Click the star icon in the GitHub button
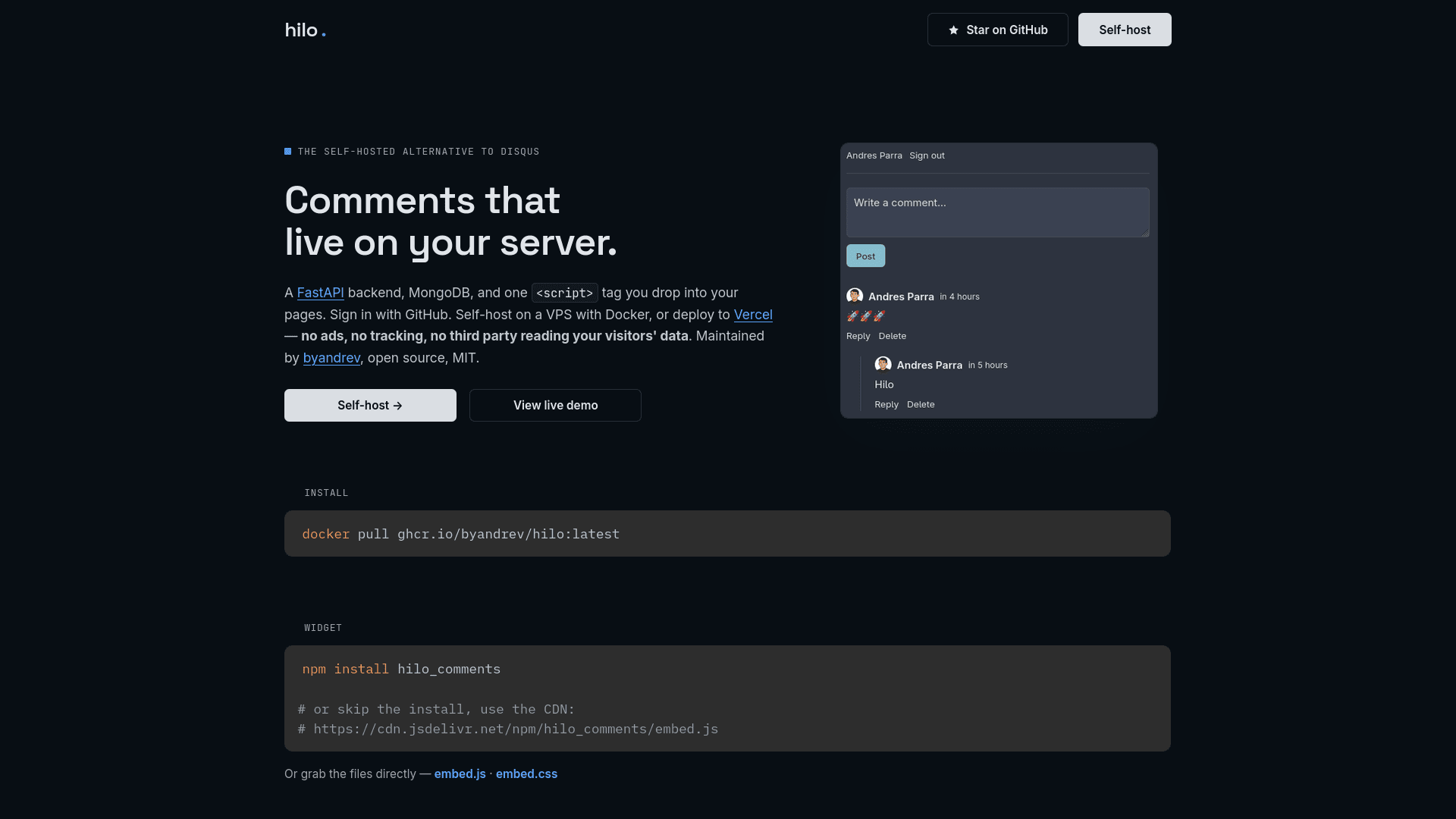The image size is (1456, 819). coord(953,30)
